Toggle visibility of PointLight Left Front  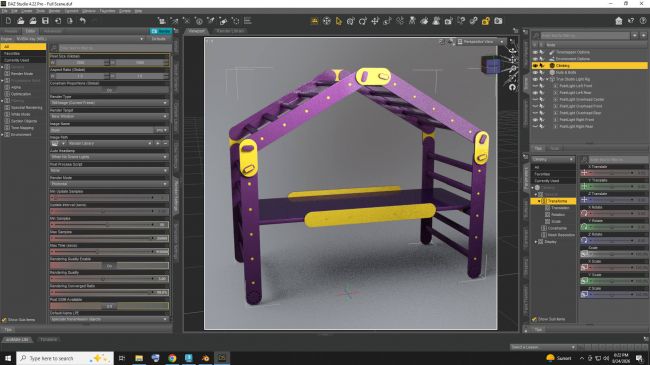(x=535, y=86)
